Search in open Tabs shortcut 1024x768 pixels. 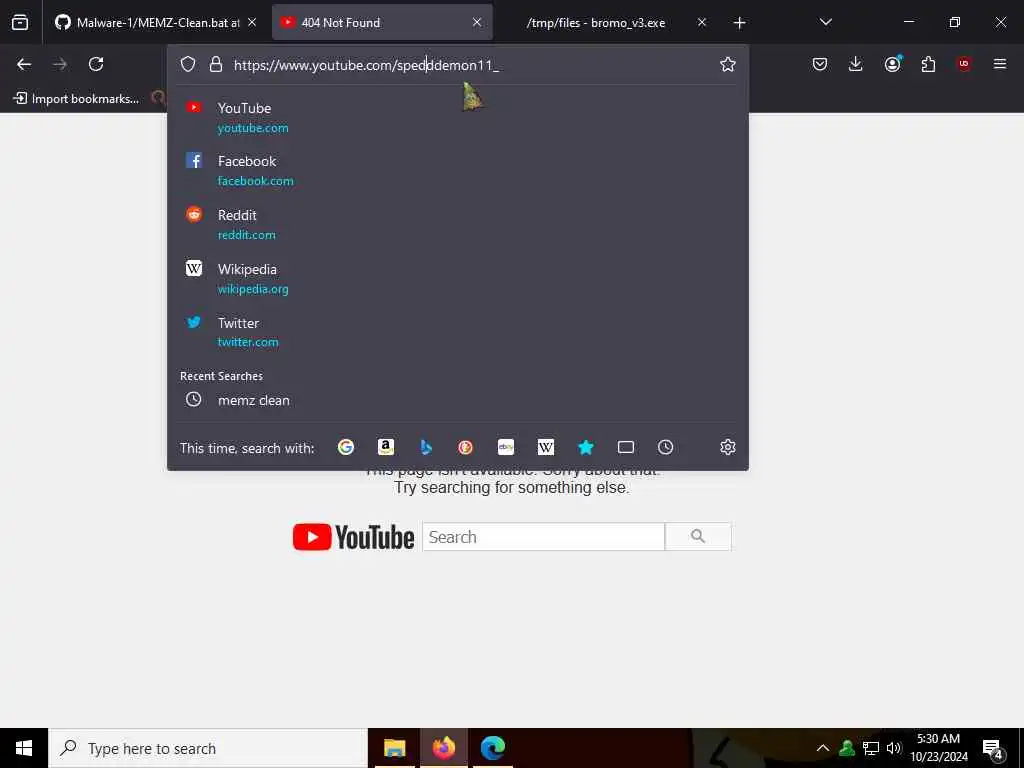coord(626,447)
